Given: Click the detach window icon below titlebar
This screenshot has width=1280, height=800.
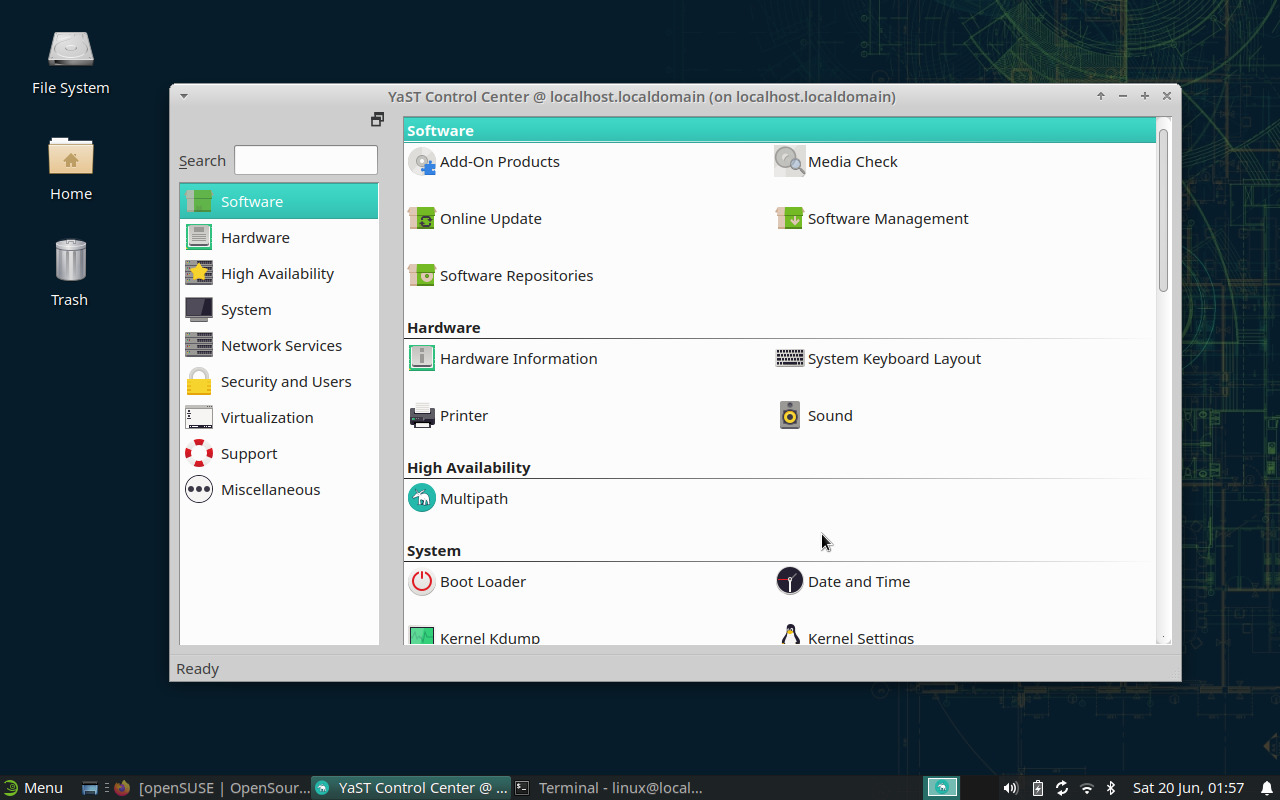Looking at the screenshot, I should tap(377, 119).
